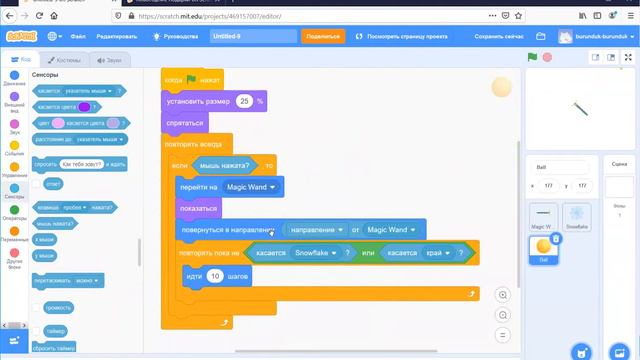Pick the lavender swatch in 'цвет касается цвета'
The width and height of the screenshot is (640, 360).
pos(113,123)
